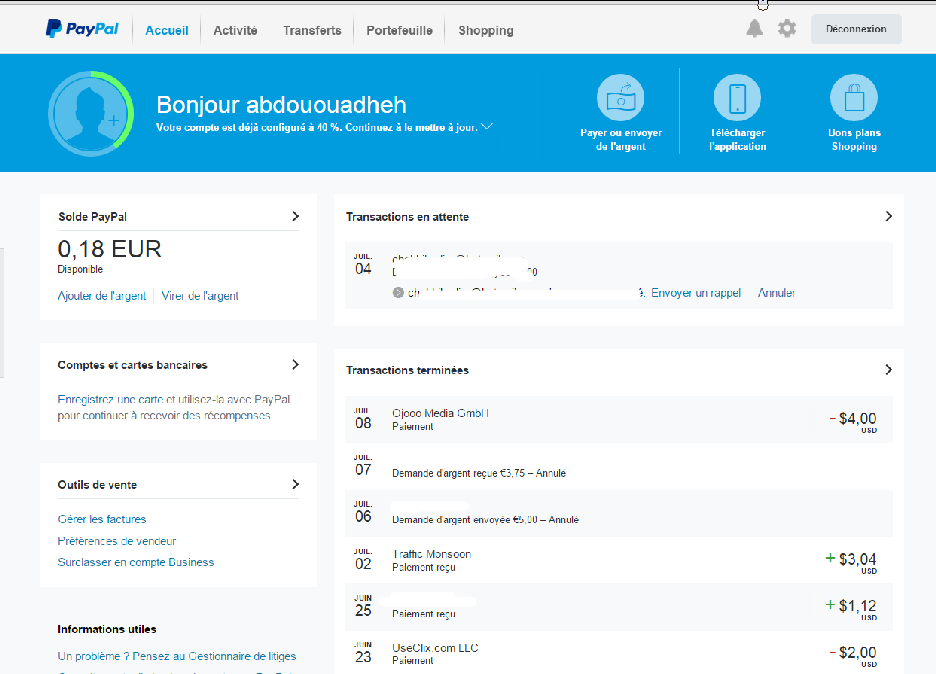Open the Comptes et cartes bancaires arrow
Screen dimensions: 936x674
click(295, 364)
